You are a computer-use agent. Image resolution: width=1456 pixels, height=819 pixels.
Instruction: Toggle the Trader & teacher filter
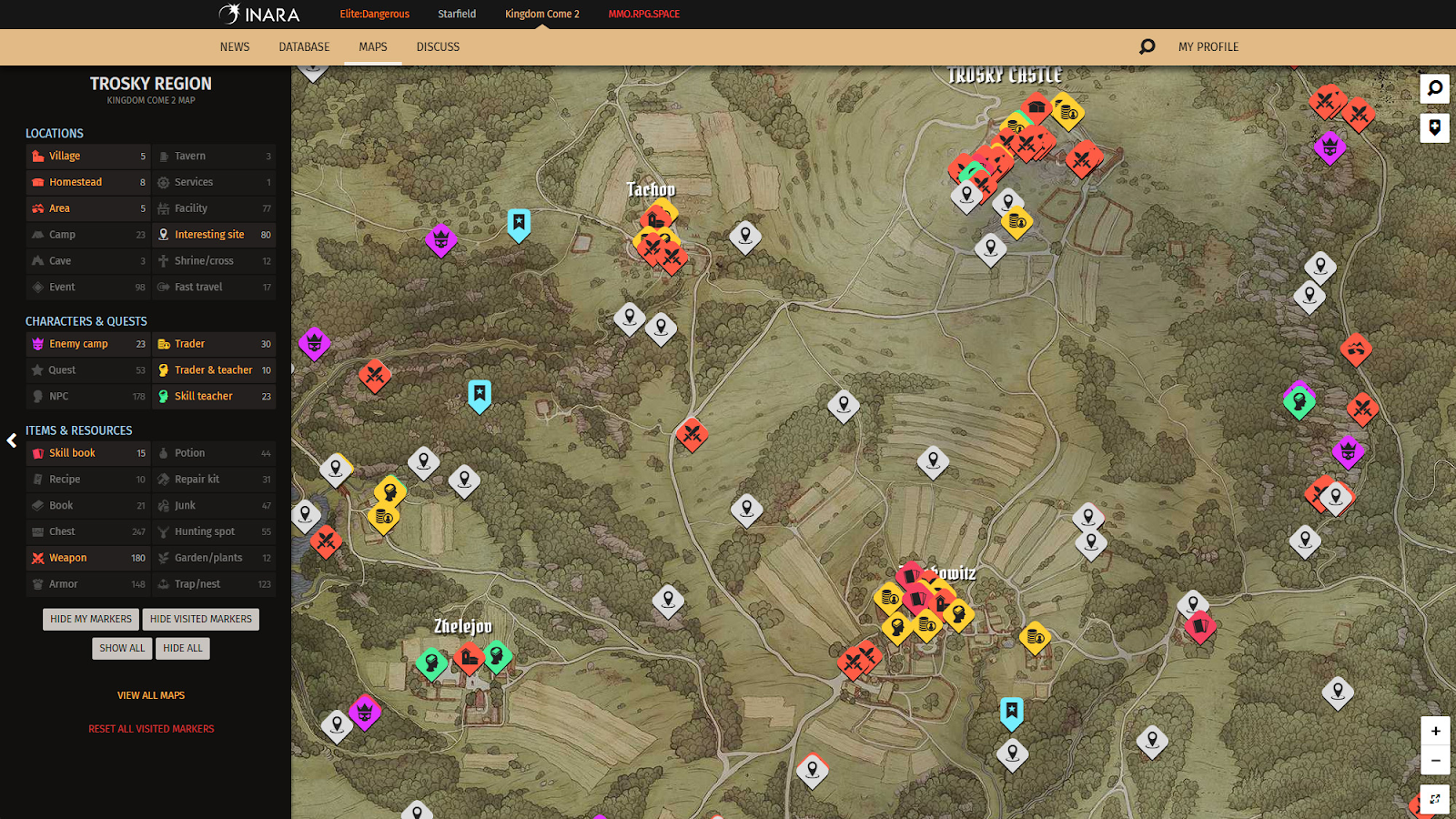[214, 370]
